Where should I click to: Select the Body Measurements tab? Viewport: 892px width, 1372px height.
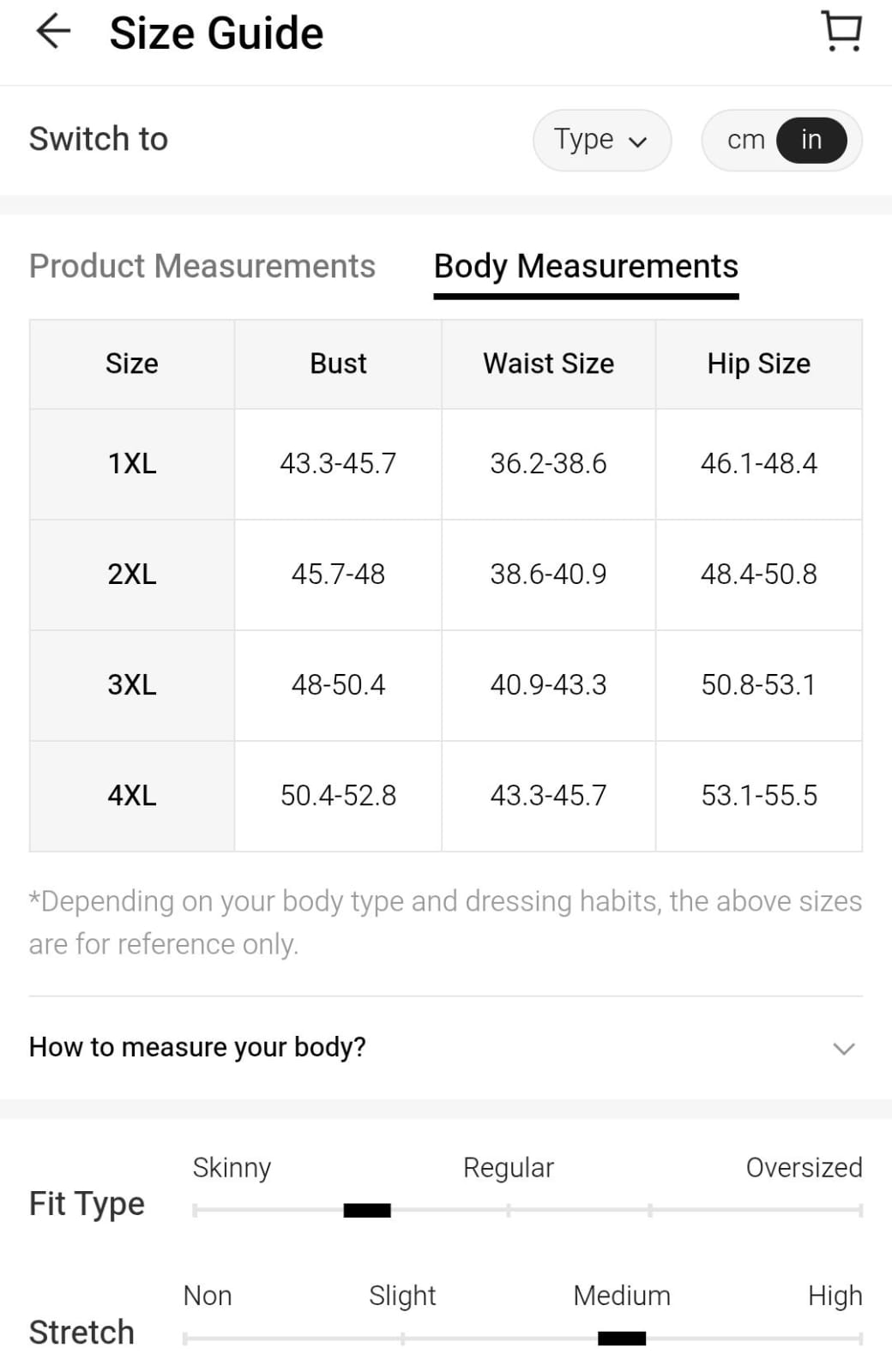[586, 266]
